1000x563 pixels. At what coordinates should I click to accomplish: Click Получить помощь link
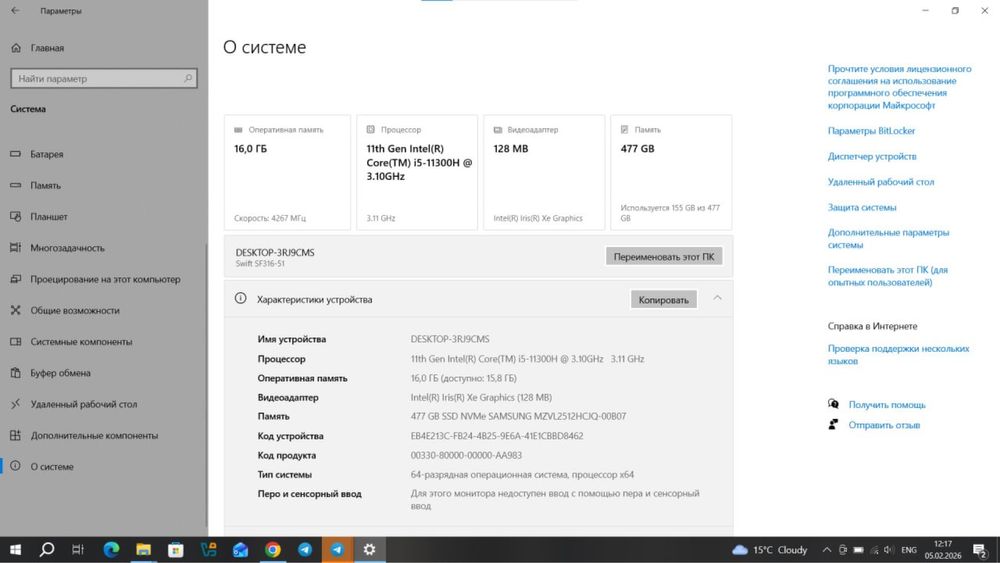click(x=886, y=405)
